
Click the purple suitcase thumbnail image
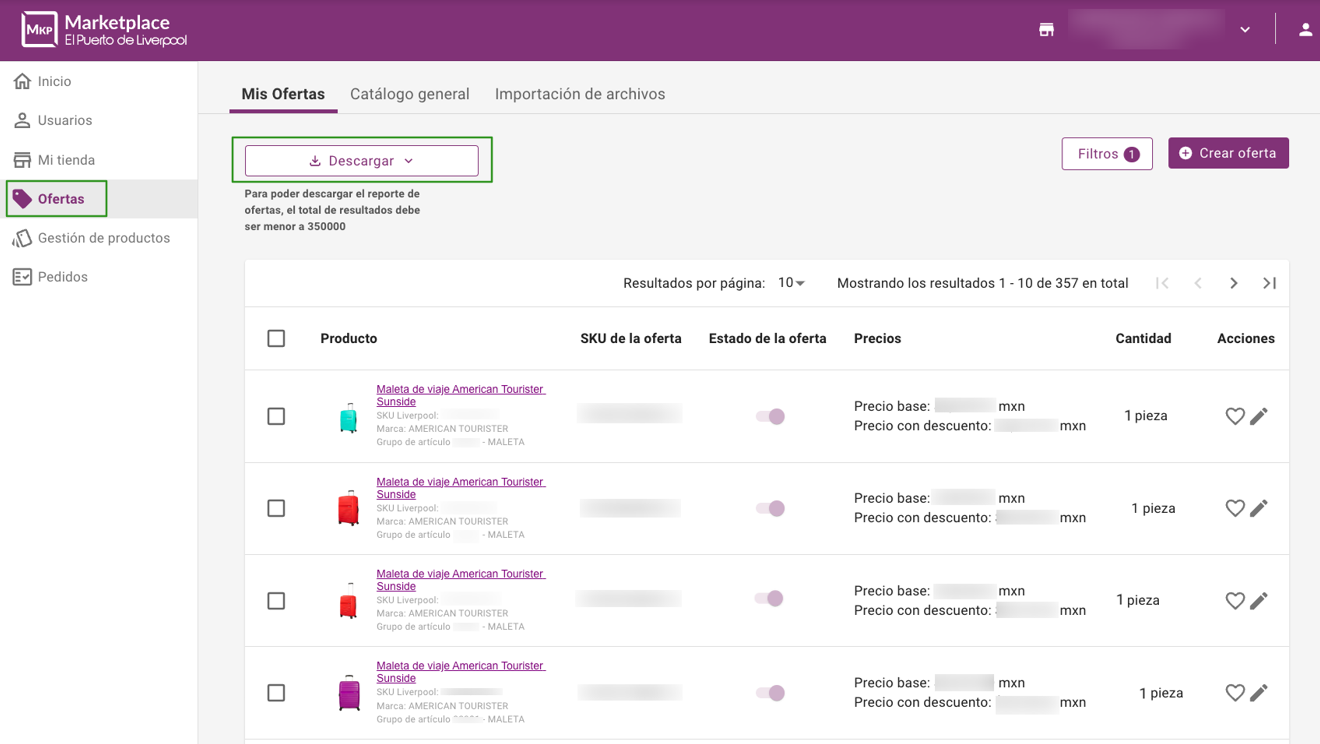pos(349,692)
